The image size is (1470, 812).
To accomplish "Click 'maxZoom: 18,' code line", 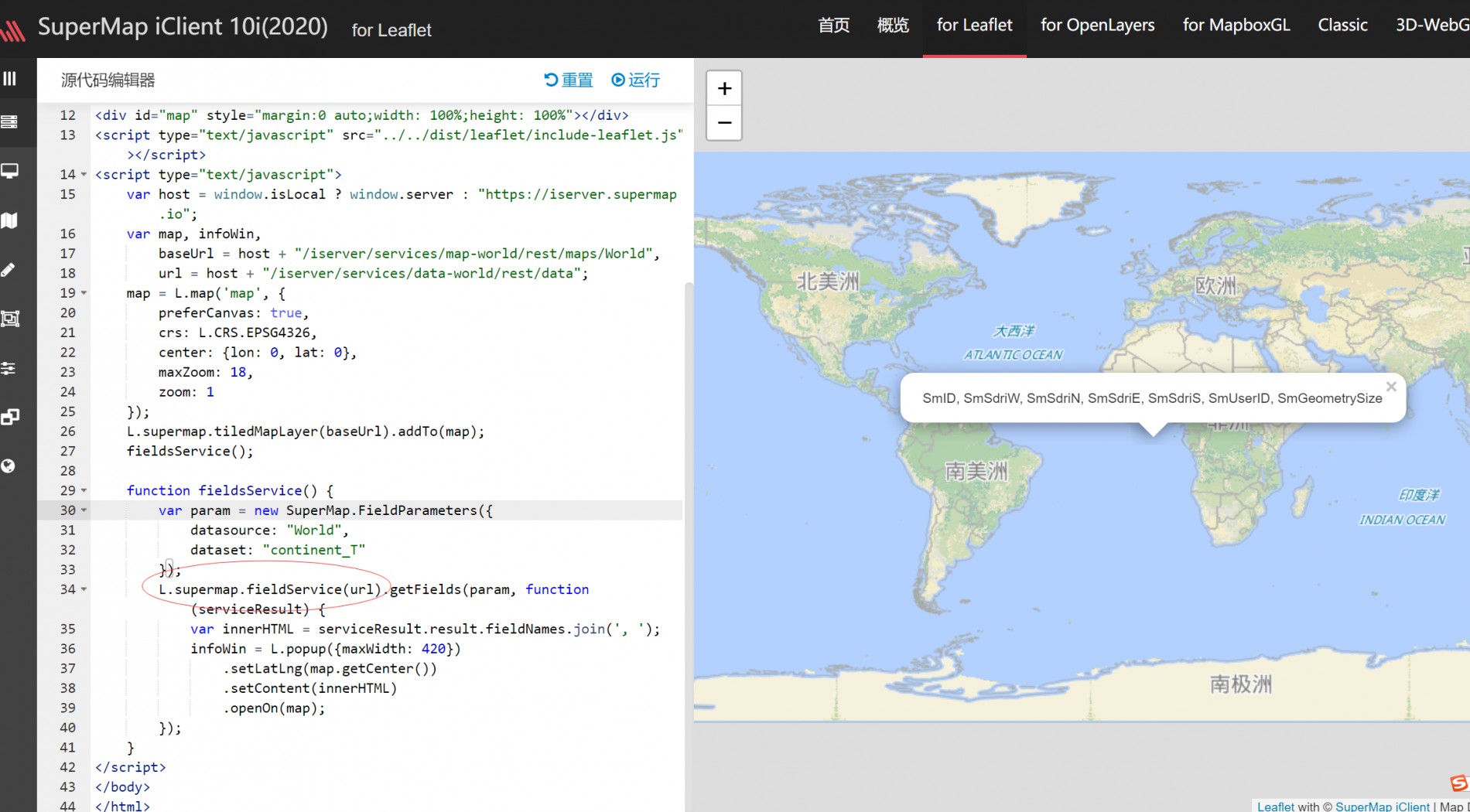I will click(206, 372).
